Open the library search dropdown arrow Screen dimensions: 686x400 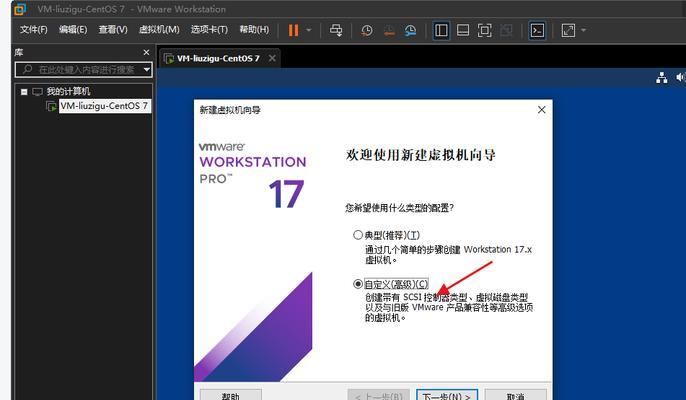coord(147,70)
